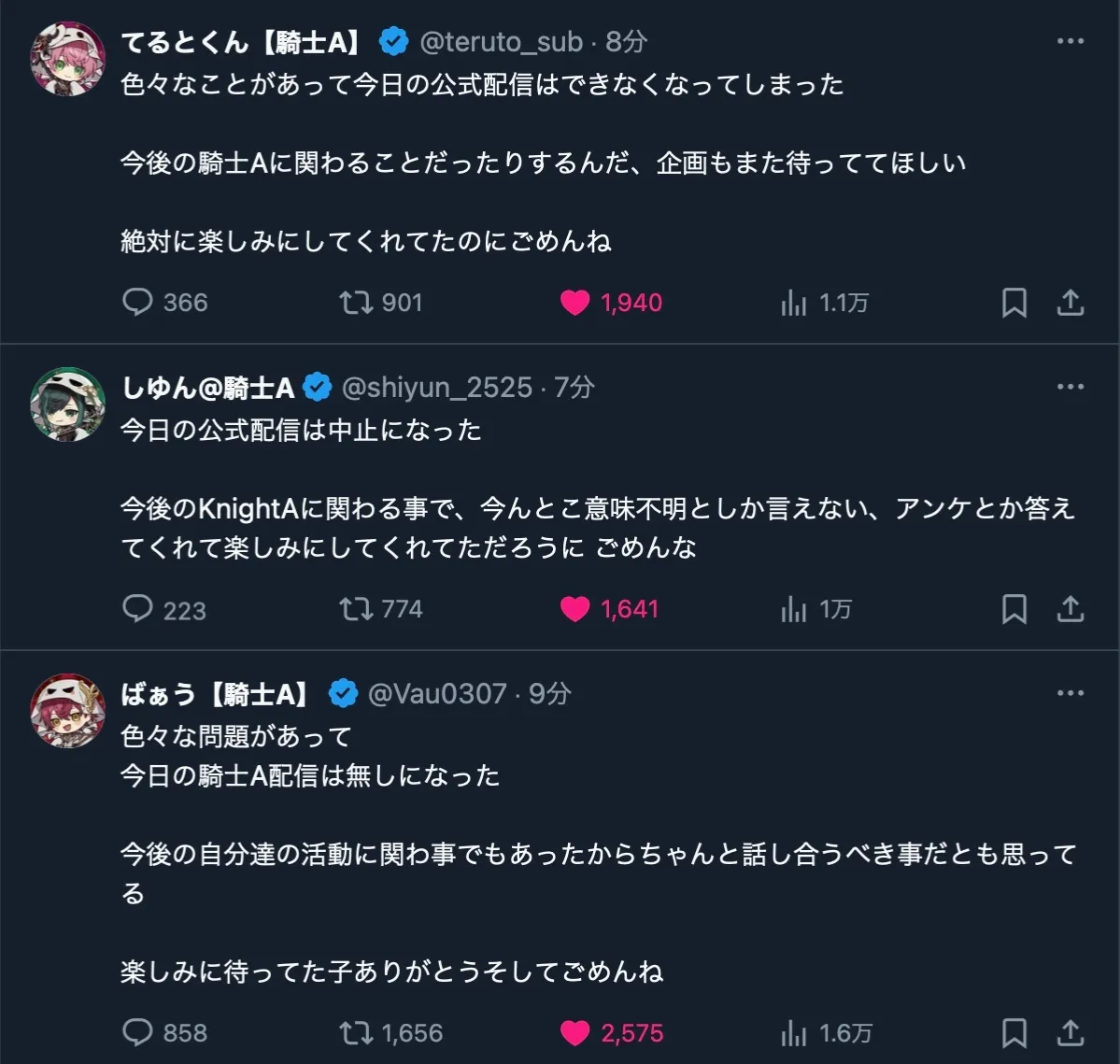Share the @Vau0307 tweet
The height and width of the screenshot is (1064, 1120).
[1070, 1032]
